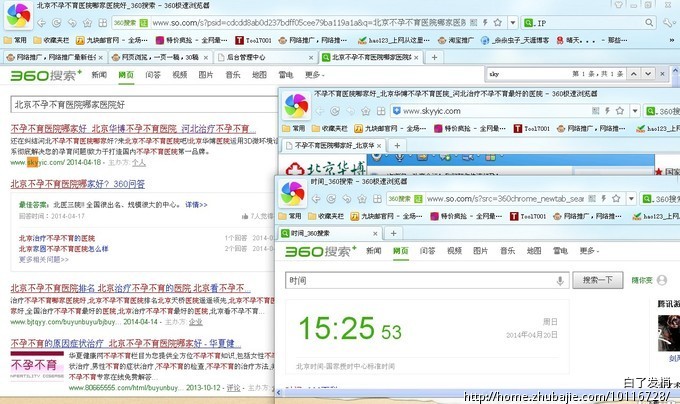Click the lightning icon in 时间 window address bar
This screenshot has width=680, height=404.
(604, 199)
